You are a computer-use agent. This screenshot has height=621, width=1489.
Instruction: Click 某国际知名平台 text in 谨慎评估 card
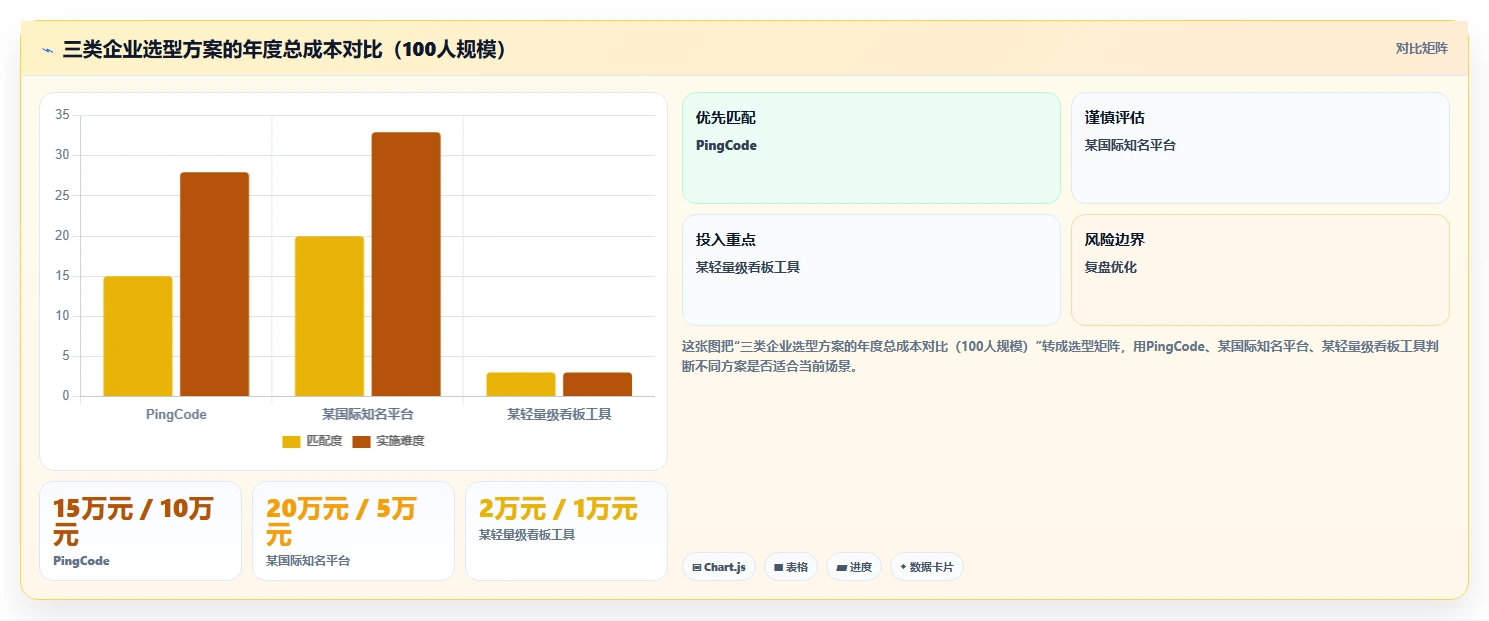pyautogui.click(x=1130, y=145)
